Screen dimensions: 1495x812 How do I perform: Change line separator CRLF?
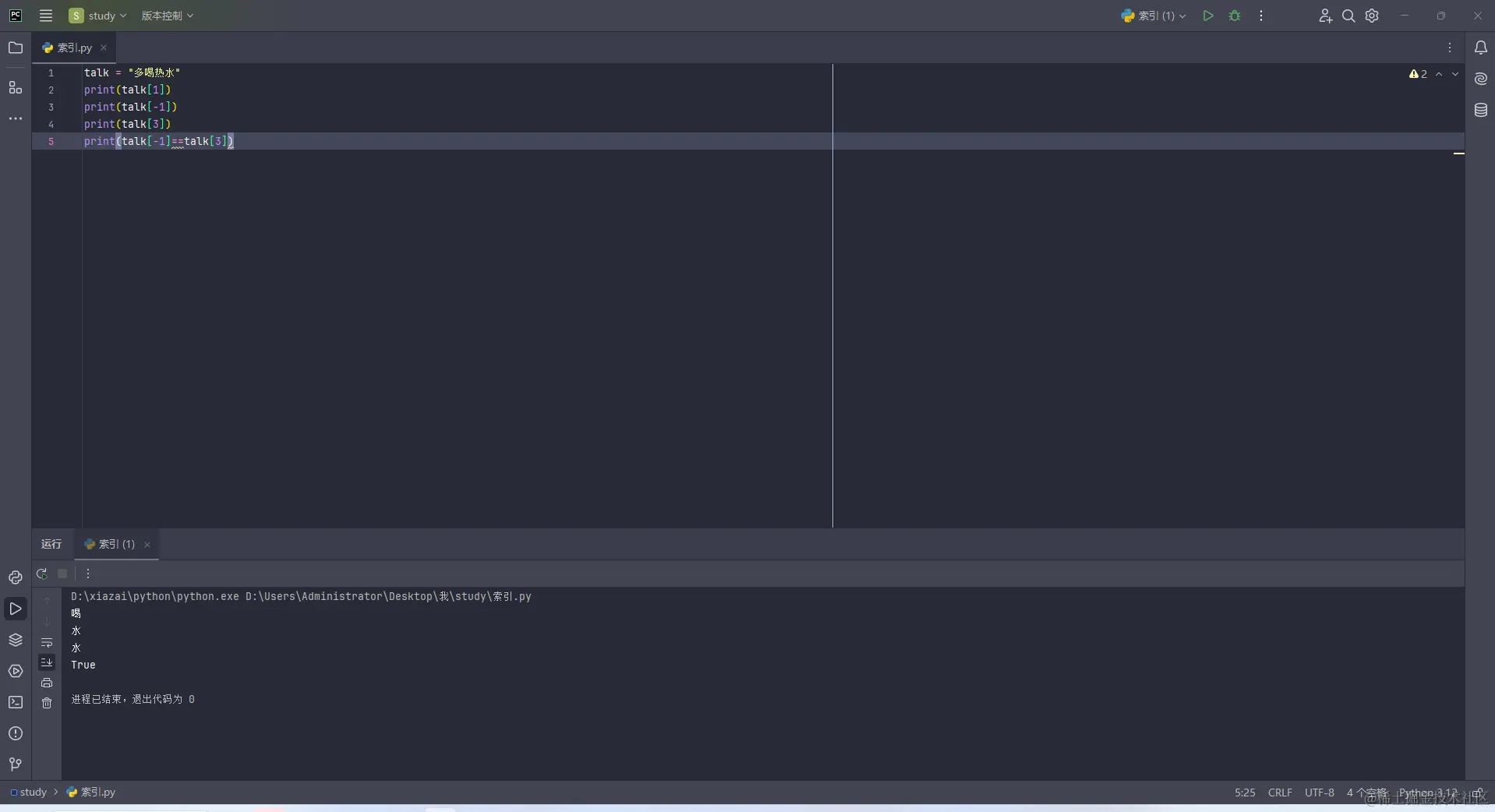1280,793
